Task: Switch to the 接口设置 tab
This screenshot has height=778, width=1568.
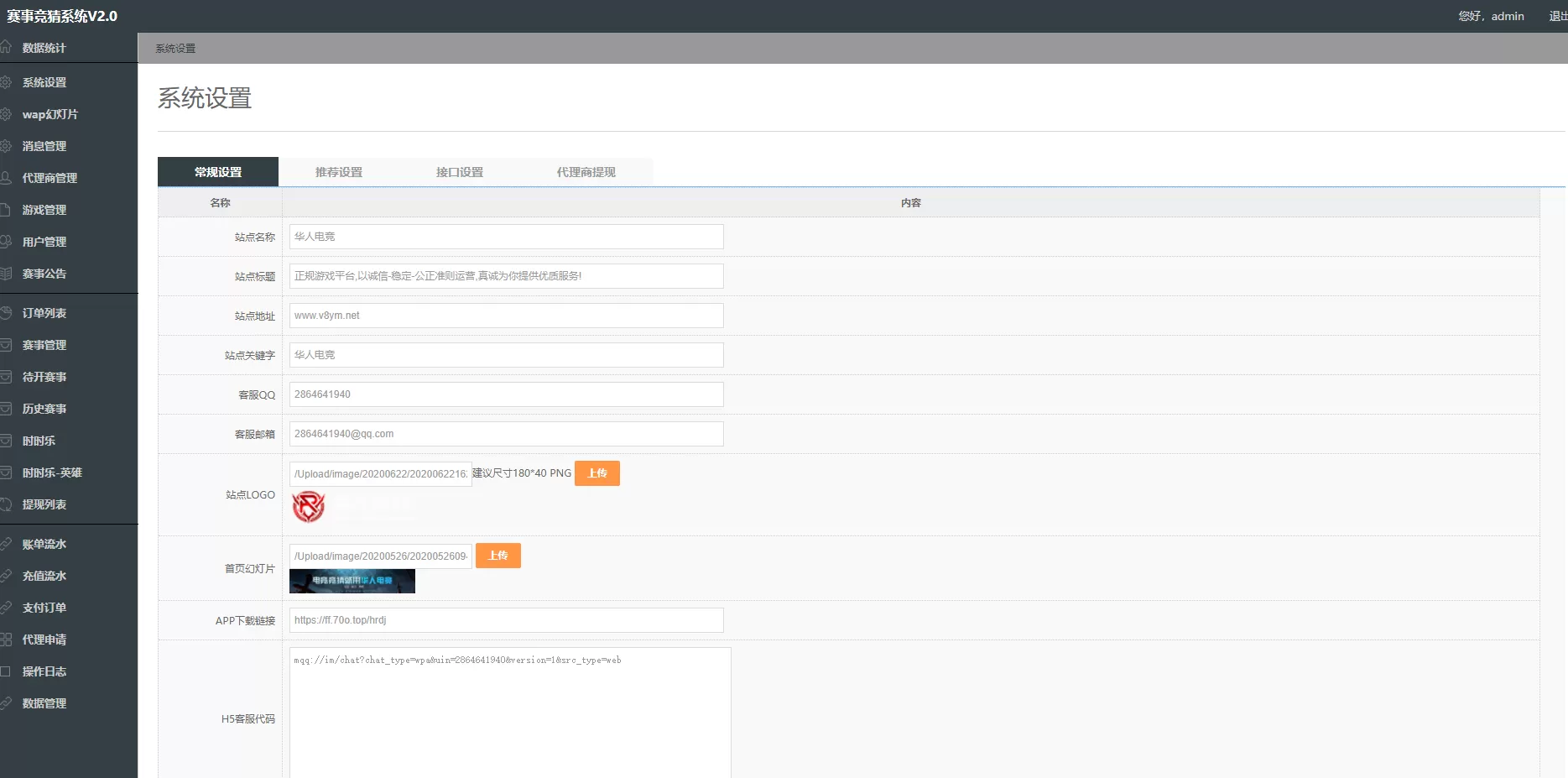Action: pos(460,172)
